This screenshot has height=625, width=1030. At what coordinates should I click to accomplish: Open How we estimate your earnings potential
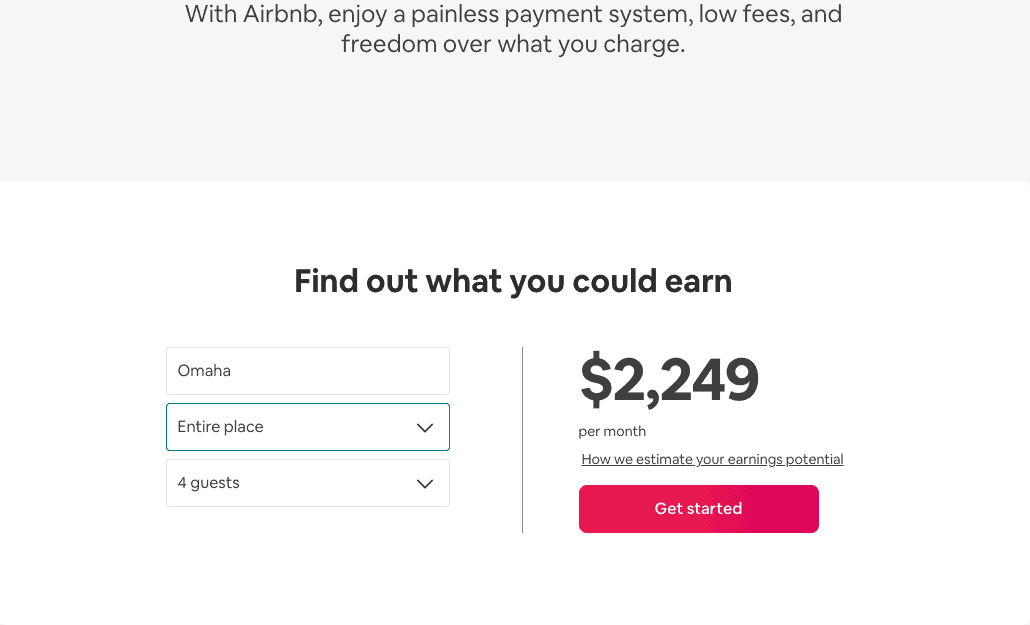click(712, 459)
